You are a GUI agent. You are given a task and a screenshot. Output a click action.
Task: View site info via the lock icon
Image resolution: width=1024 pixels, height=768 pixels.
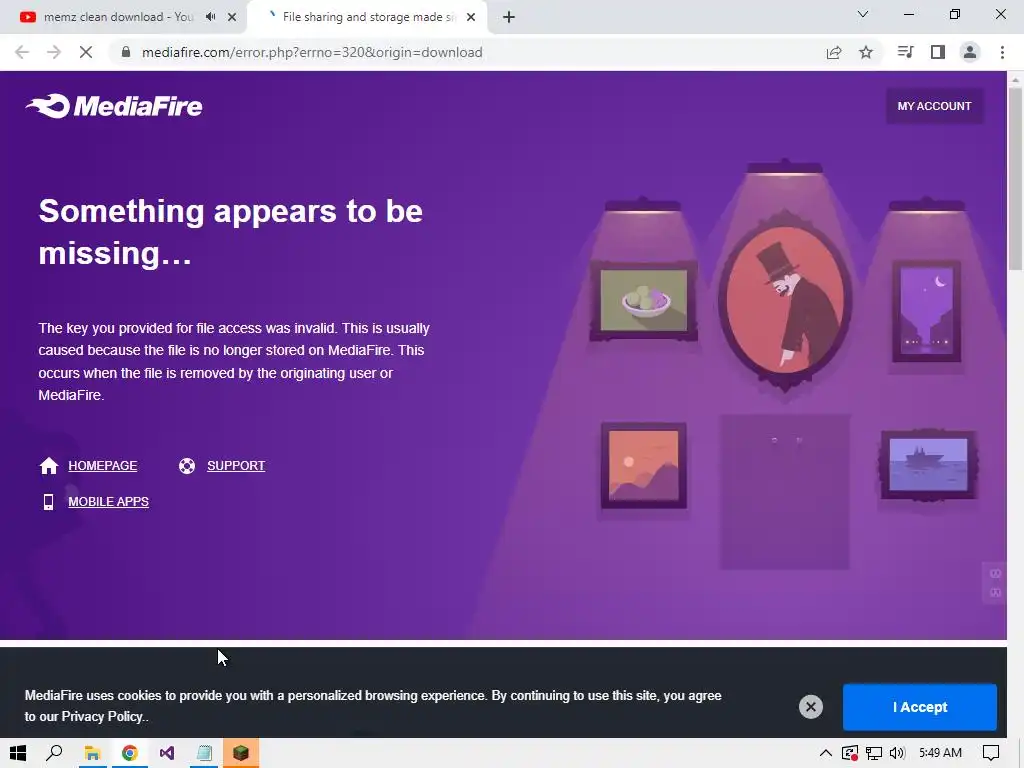pos(126,52)
